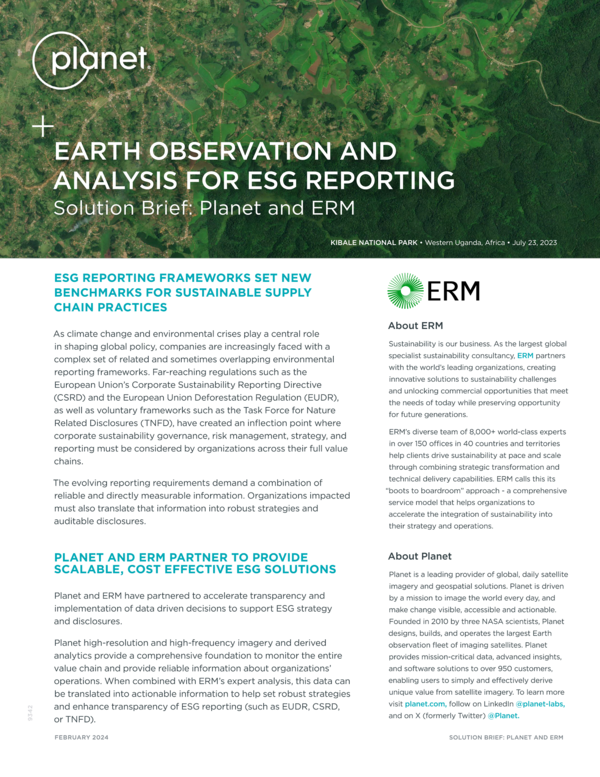Open the planet.com link
Image resolution: width=600 pixels, height=777 pixels.
pos(425,704)
